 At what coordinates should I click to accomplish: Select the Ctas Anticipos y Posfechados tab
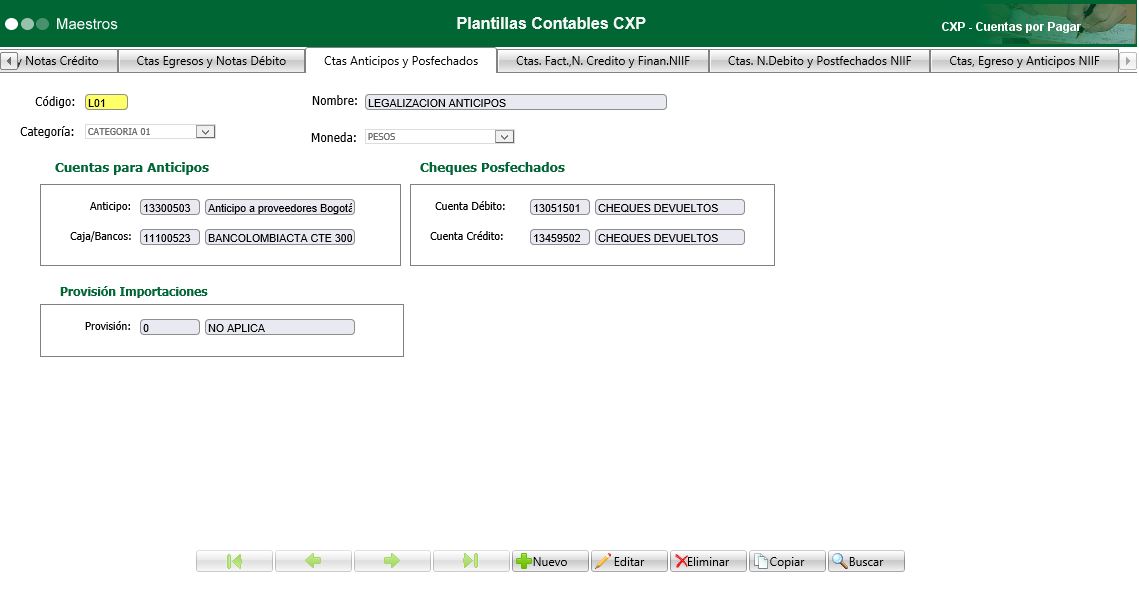[x=401, y=61]
